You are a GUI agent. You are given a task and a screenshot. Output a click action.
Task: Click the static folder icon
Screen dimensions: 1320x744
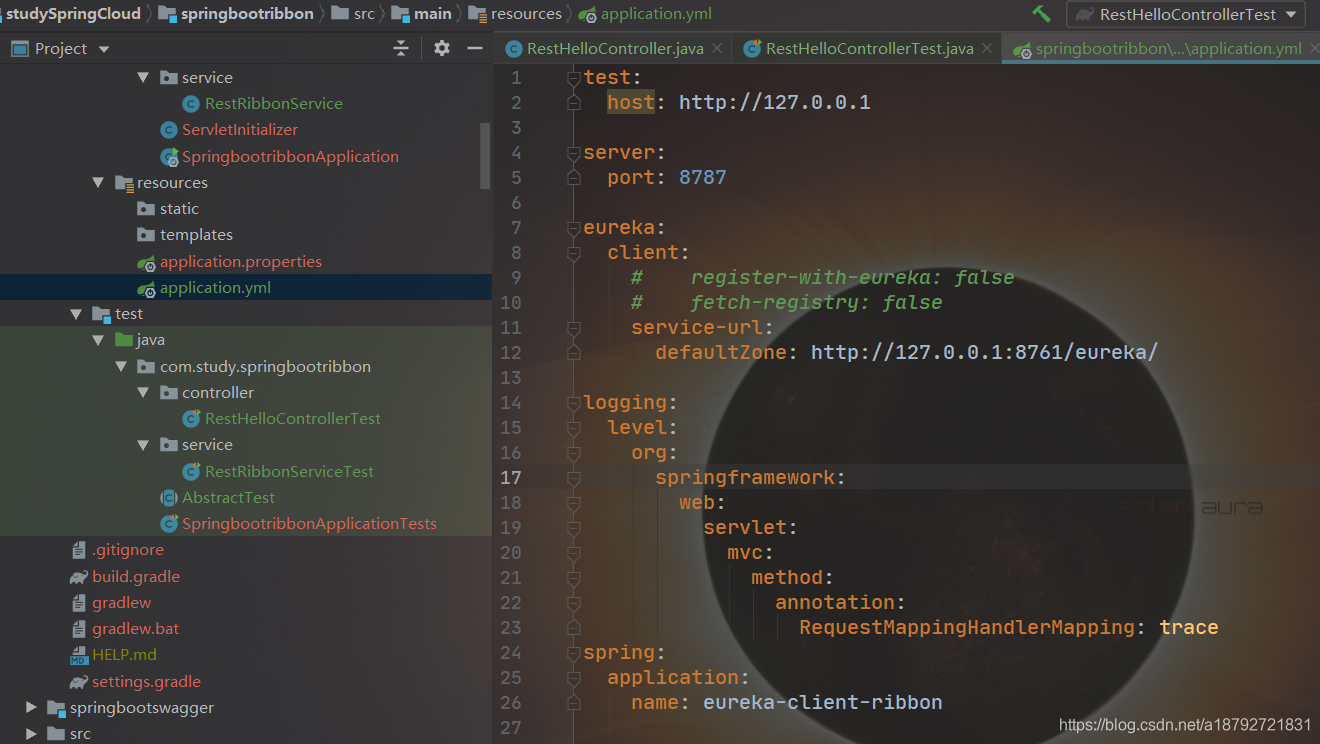pos(146,209)
